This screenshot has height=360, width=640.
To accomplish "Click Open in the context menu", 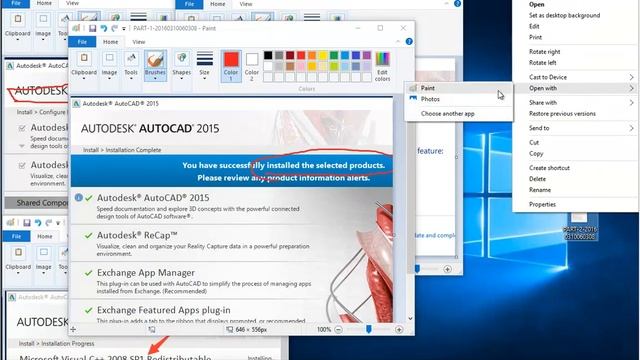I will coord(536,4).
